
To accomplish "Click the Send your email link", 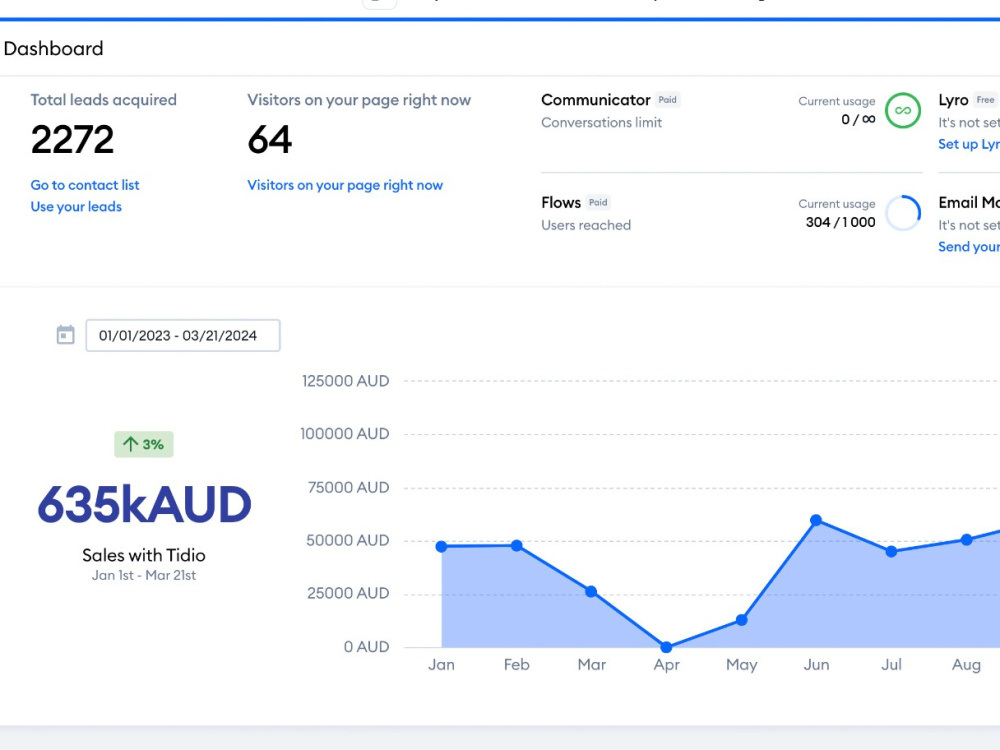I will 969,247.
